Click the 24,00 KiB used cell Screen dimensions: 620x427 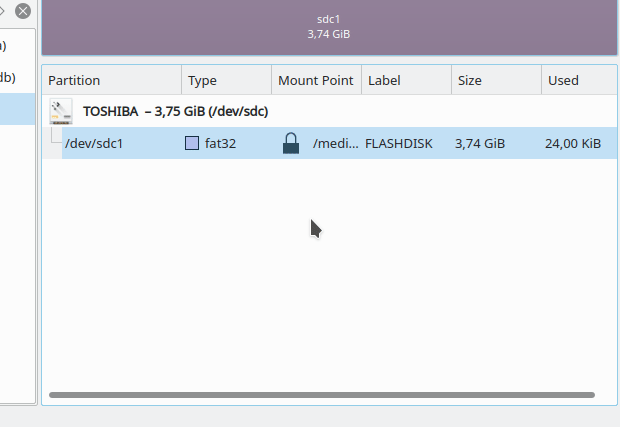click(x=572, y=144)
